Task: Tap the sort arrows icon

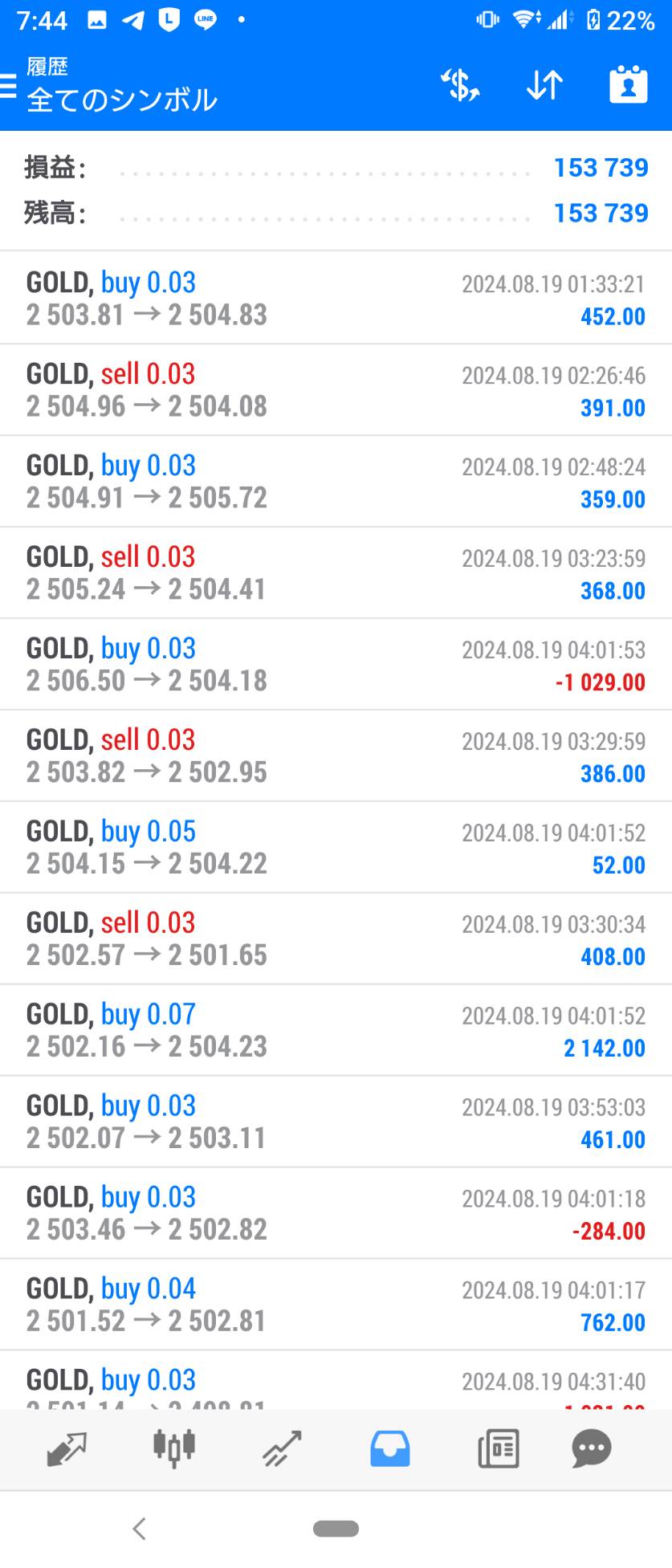Action: (544, 85)
